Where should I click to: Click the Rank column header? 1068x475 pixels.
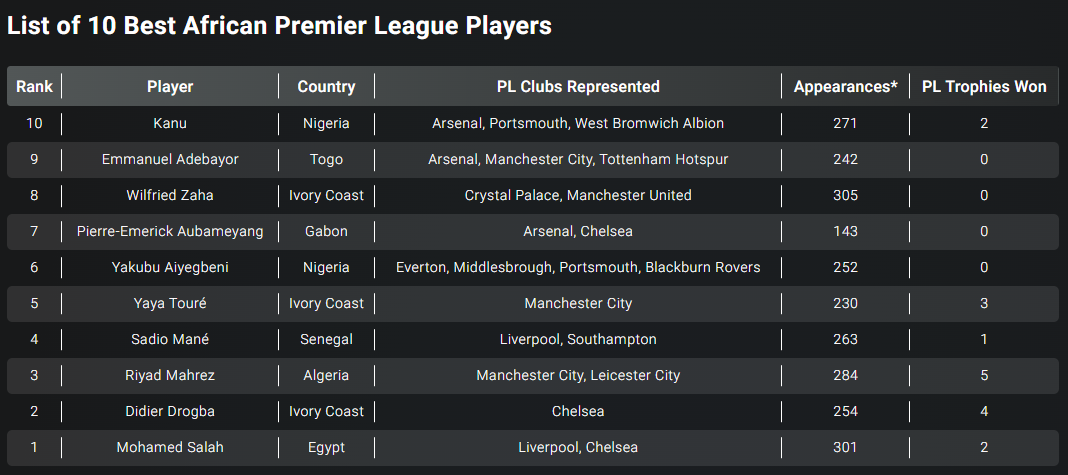coord(35,87)
